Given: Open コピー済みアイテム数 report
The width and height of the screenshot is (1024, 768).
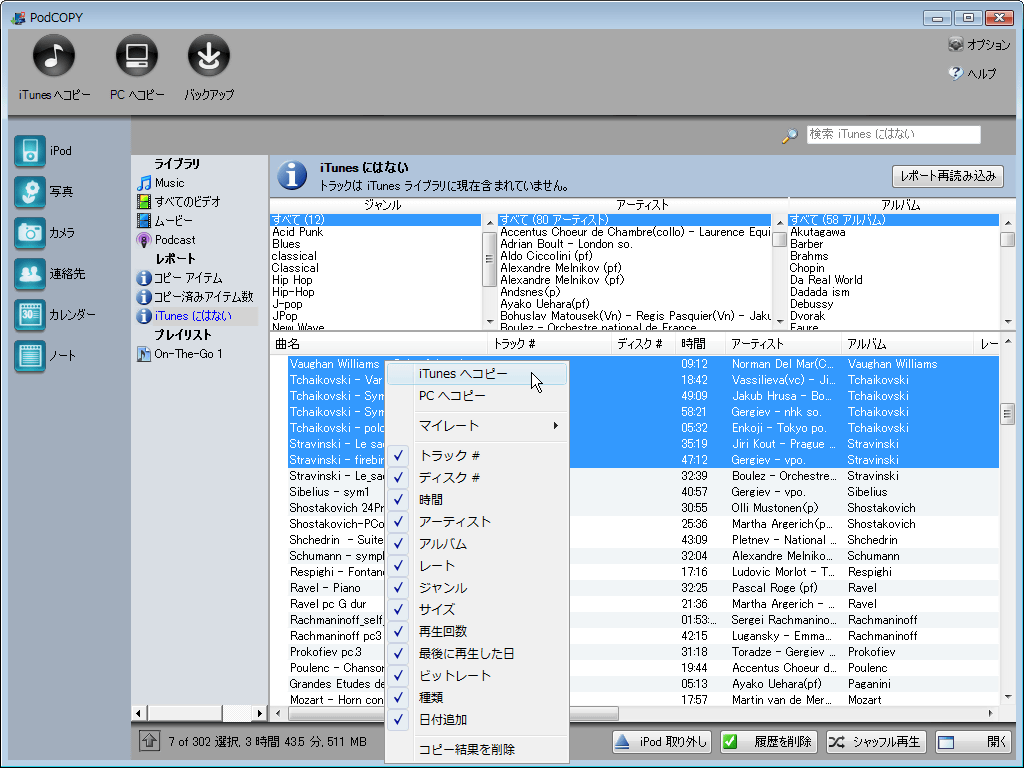Looking at the screenshot, I should [x=203, y=297].
